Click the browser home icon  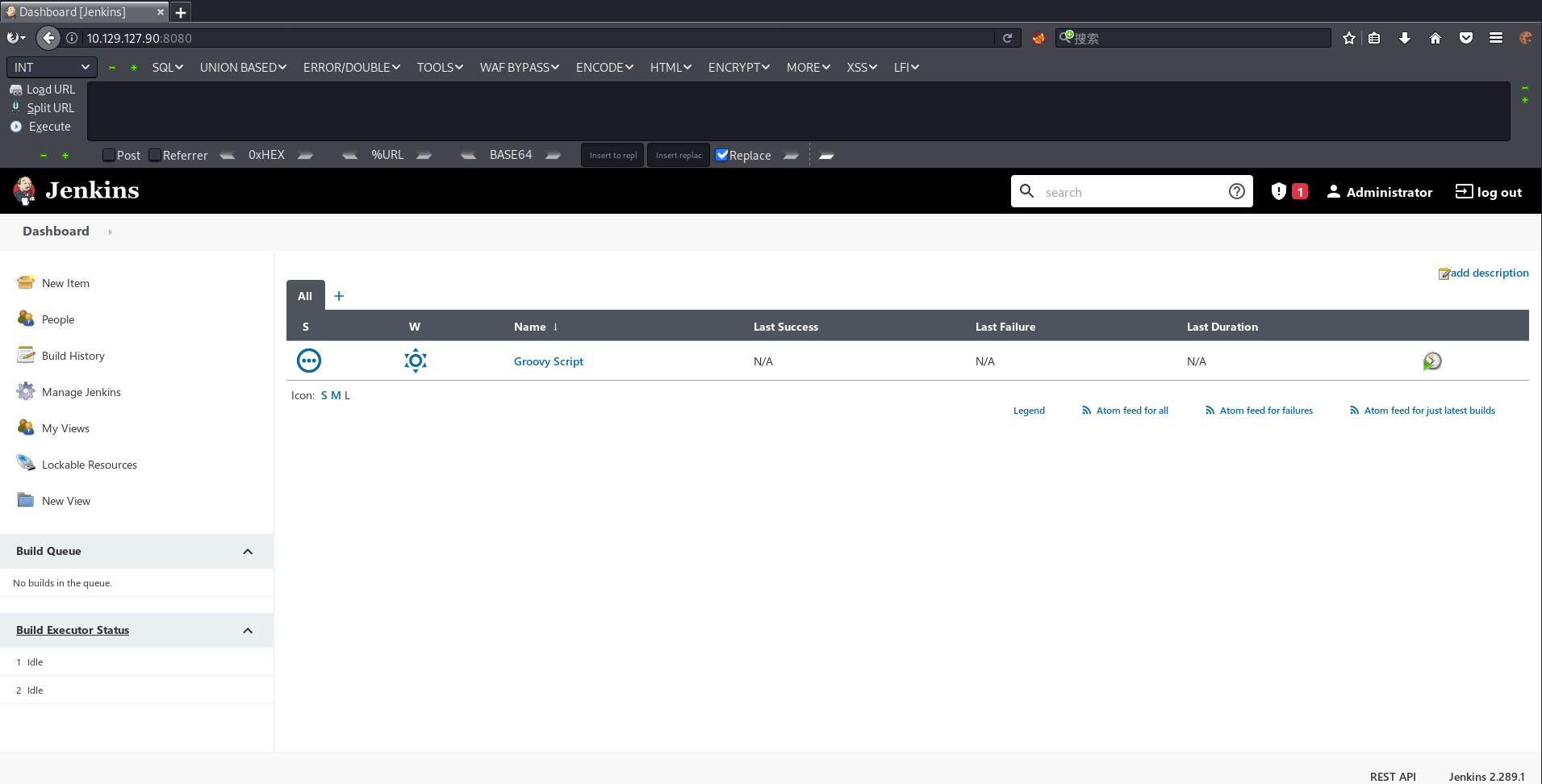pyautogui.click(x=1435, y=38)
